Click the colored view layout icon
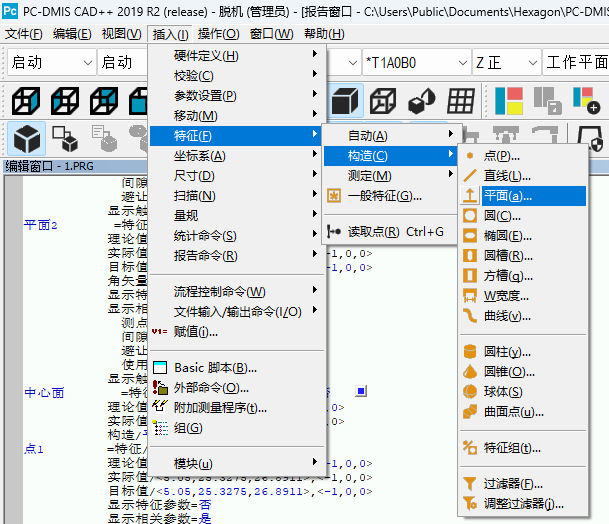This screenshot has width=609, height=524. [x=509, y=101]
